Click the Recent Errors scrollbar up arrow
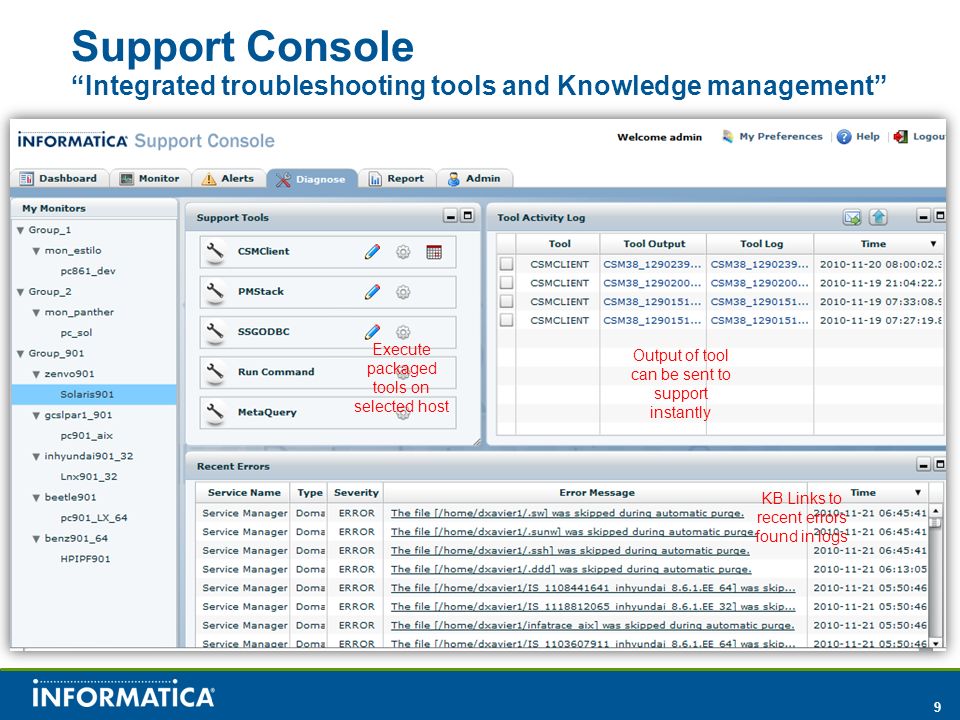The image size is (960, 720). coord(935,511)
